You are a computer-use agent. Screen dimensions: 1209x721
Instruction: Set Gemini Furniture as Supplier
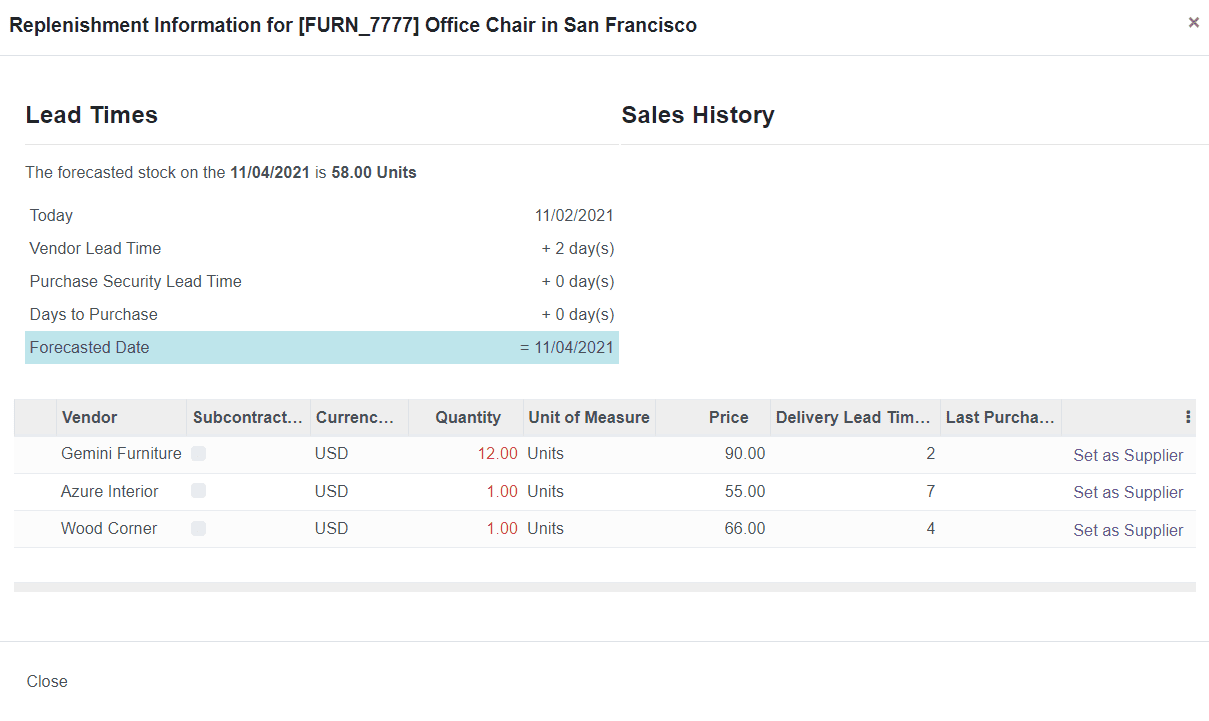point(1128,454)
